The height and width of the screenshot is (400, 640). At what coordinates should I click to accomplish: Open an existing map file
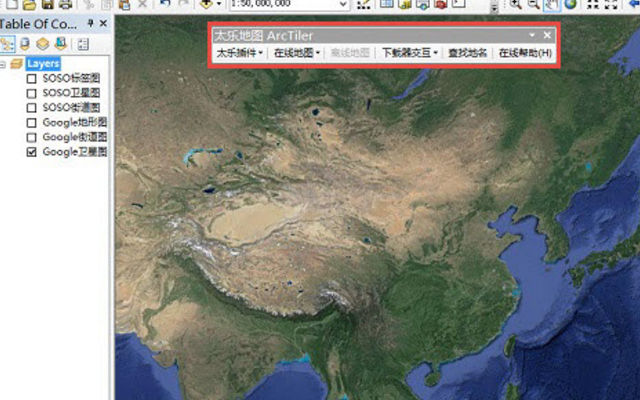(29, 4)
